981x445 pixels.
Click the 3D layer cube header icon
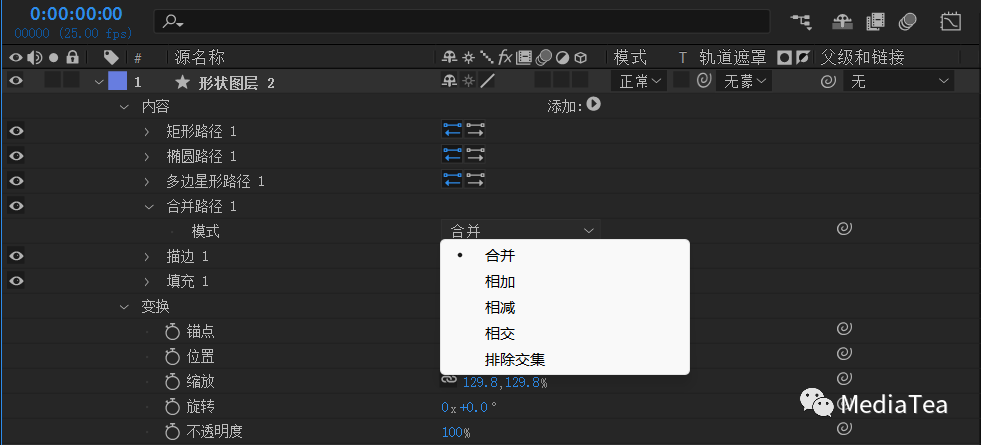pyautogui.click(x=581, y=58)
